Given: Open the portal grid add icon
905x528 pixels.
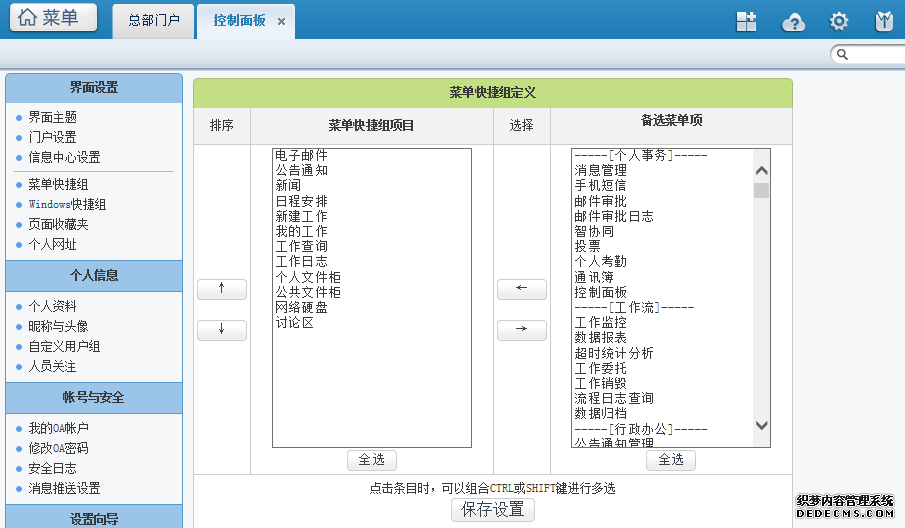Looking at the screenshot, I should click(746, 21).
